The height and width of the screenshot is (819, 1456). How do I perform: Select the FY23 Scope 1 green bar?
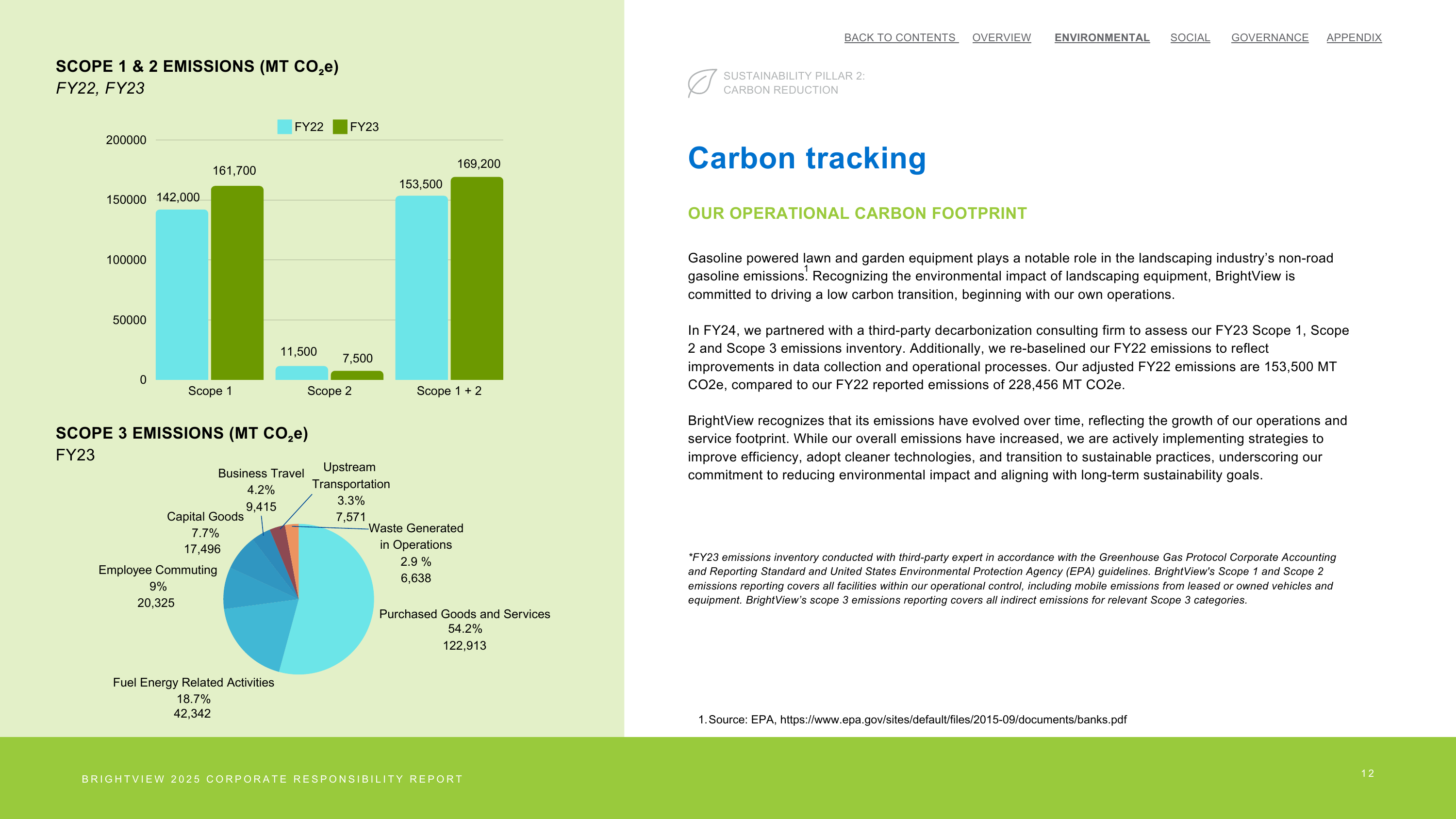(237, 282)
